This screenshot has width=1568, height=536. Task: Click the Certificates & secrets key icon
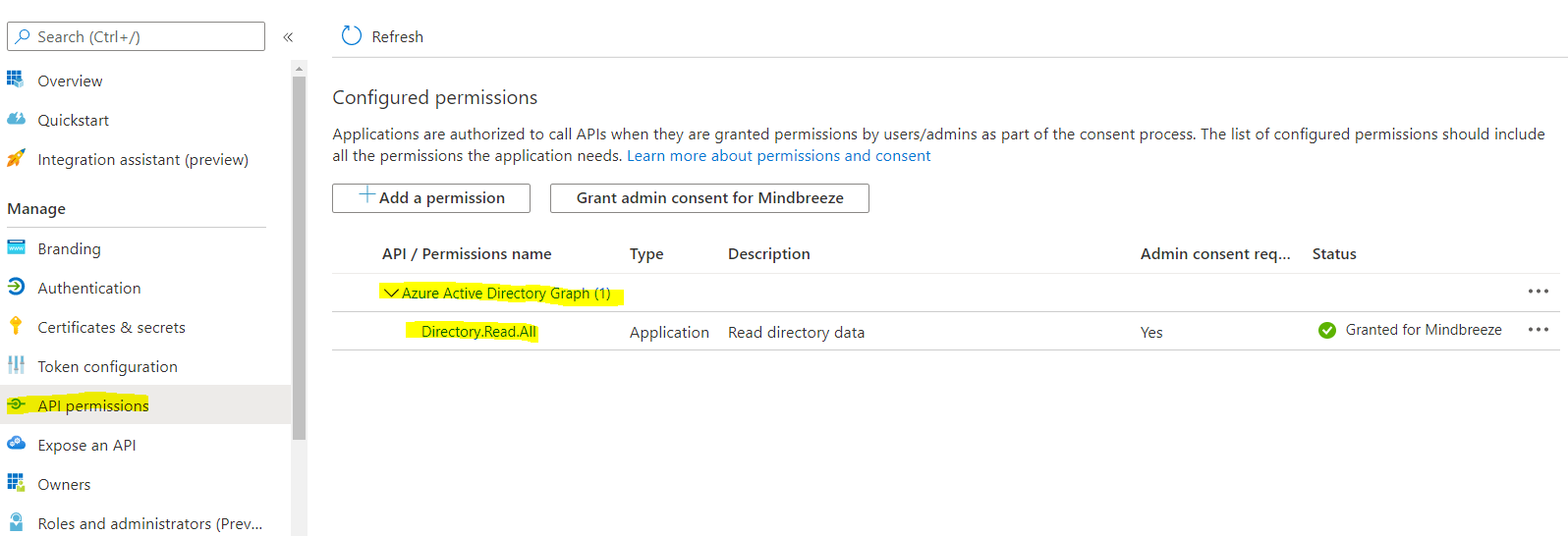tap(16, 326)
